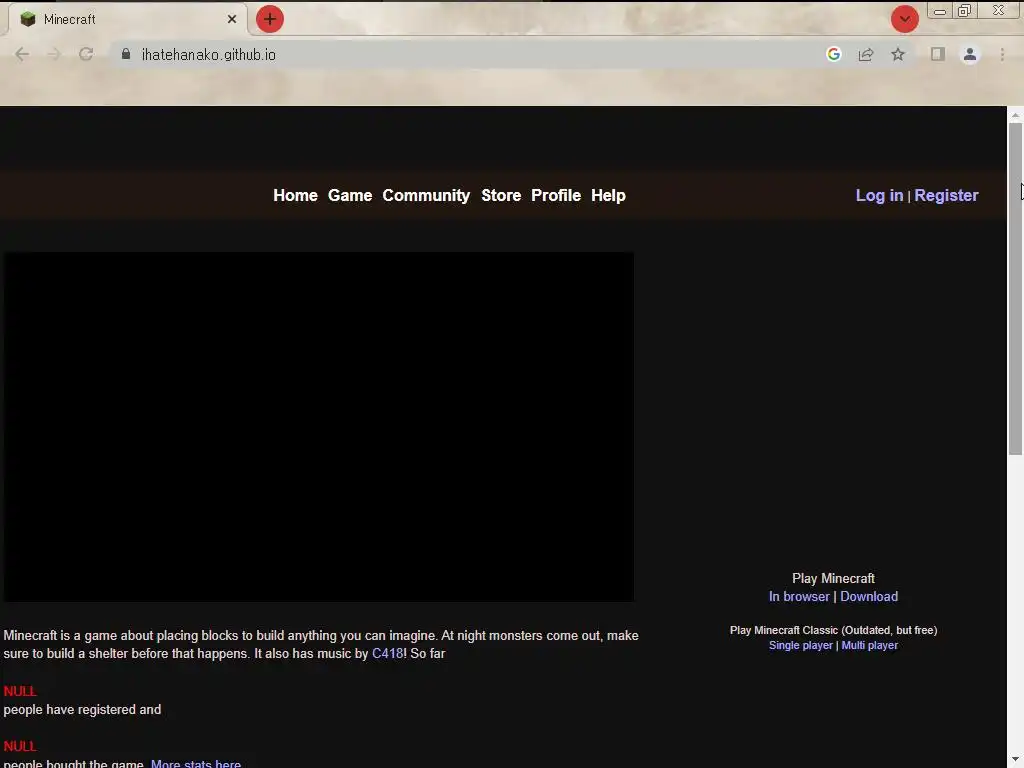Bookmark this page with star icon

click(898, 54)
